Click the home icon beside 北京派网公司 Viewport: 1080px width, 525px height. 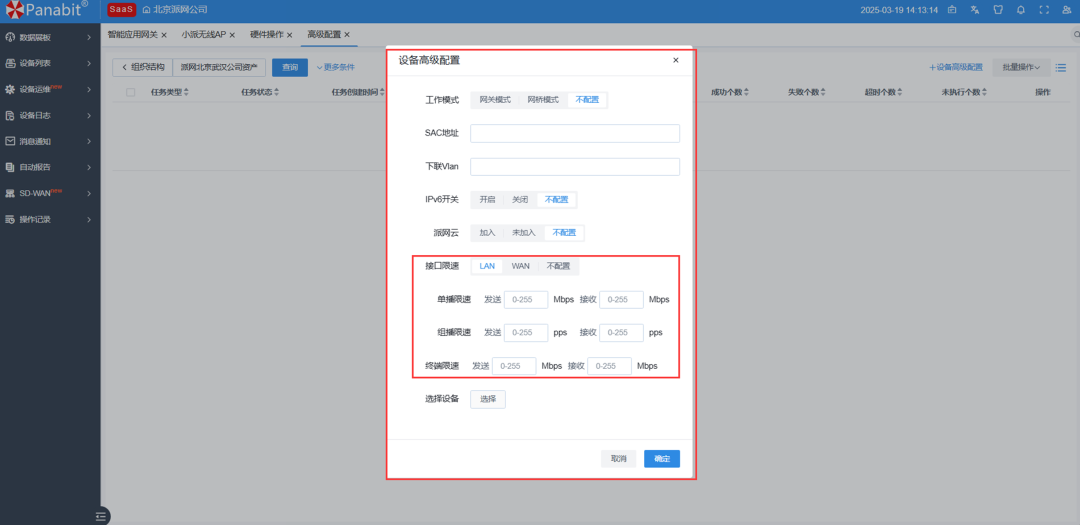point(146,10)
